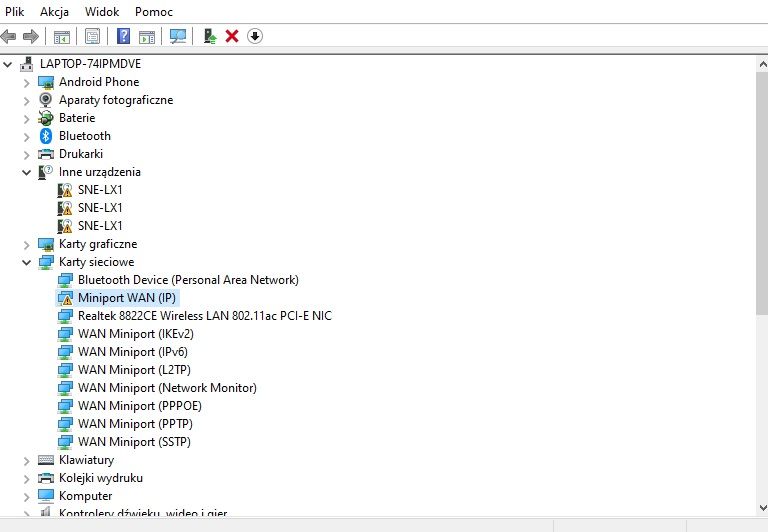Select WAN Miniport (PPPOE)
The width and height of the screenshot is (768, 532).
[x=140, y=406]
